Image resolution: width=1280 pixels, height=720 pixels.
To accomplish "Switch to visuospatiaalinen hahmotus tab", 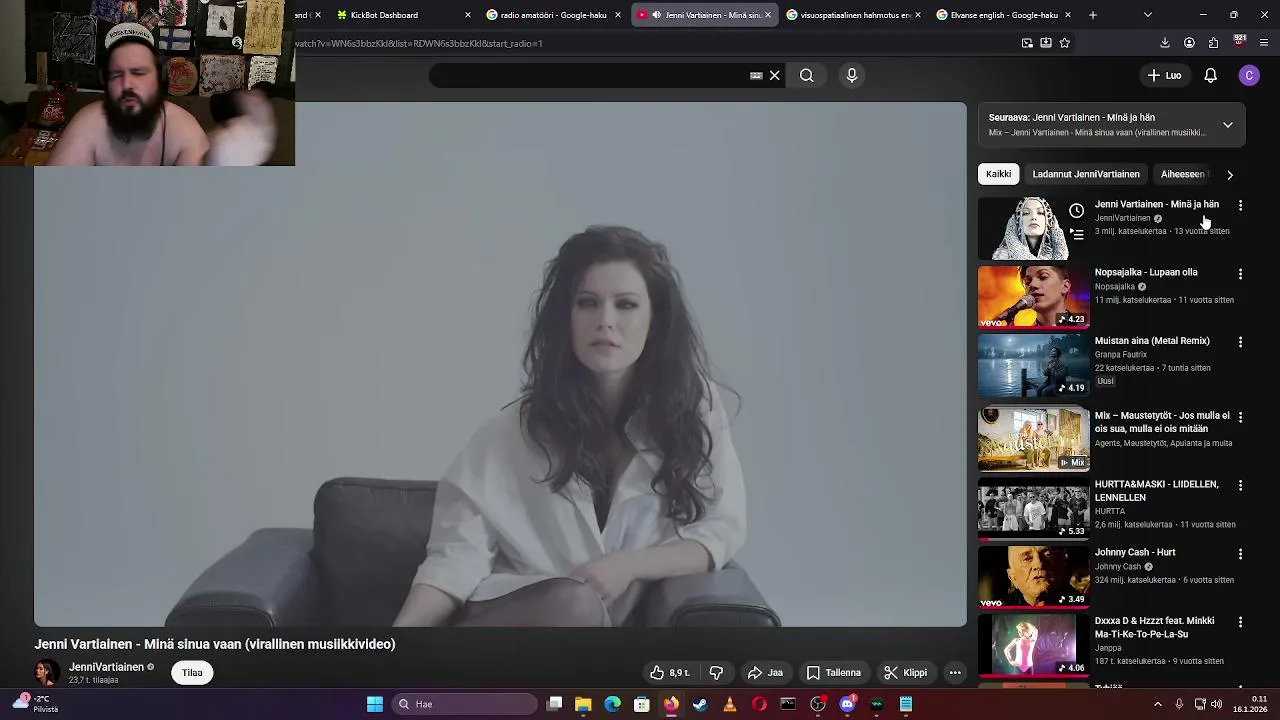I will pyautogui.click(x=853, y=15).
